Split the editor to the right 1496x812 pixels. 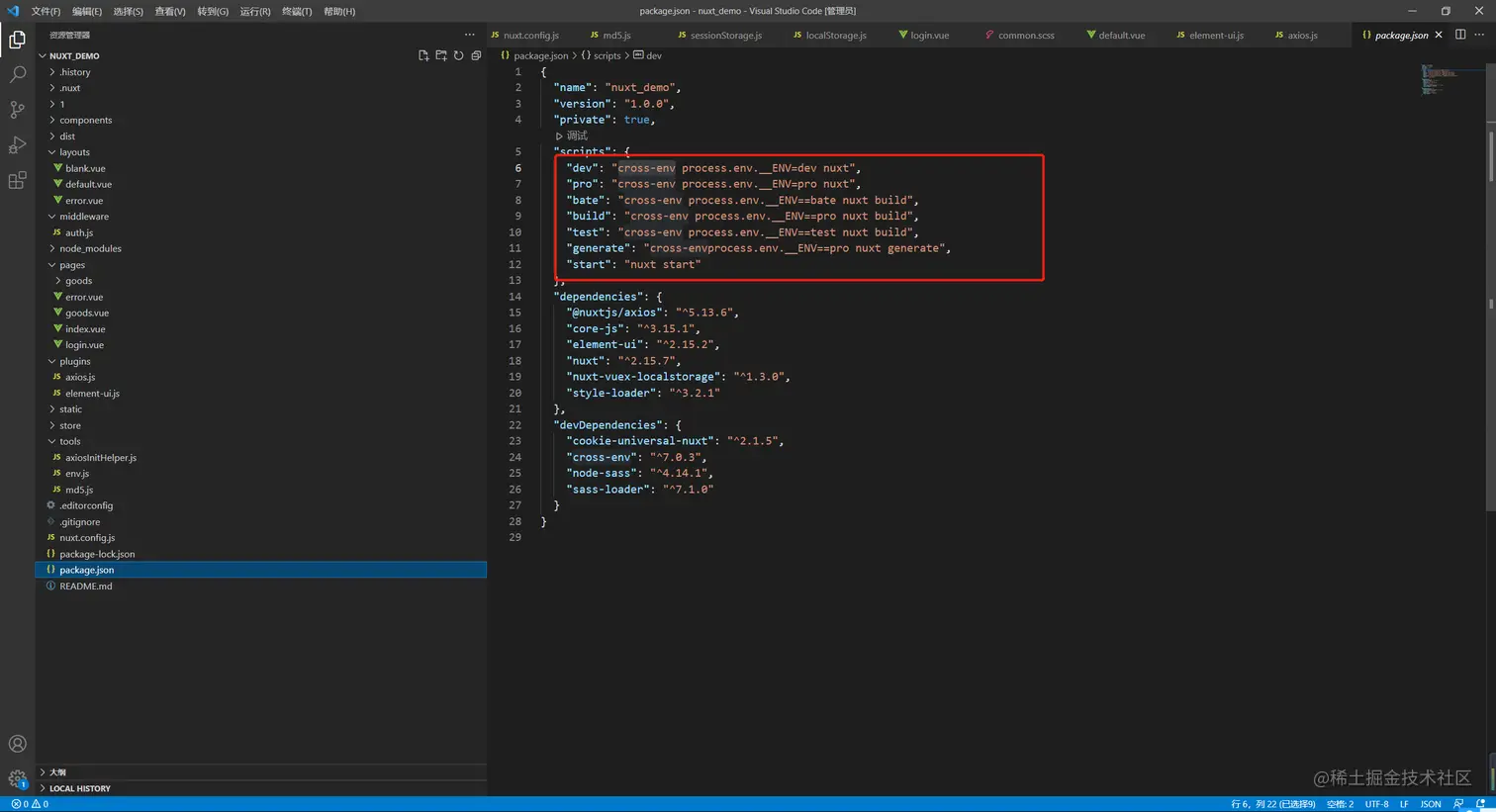pos(1460,35)
